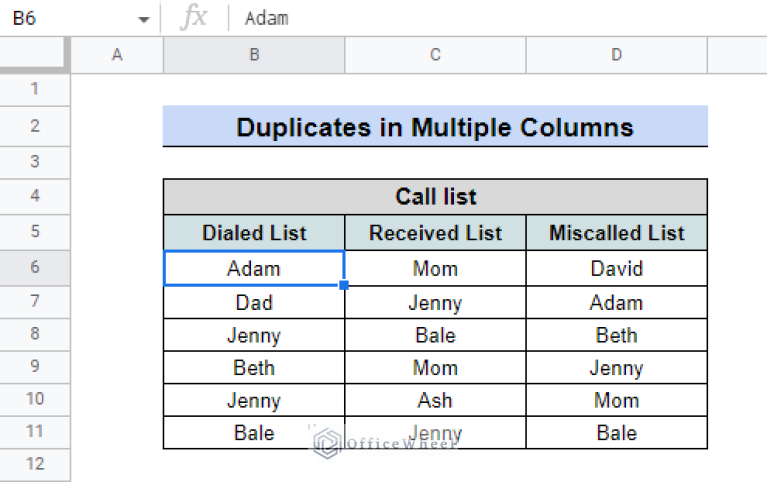Select cell containing Ash
Screen dimensions: 767x482
[x=435, y=400]
